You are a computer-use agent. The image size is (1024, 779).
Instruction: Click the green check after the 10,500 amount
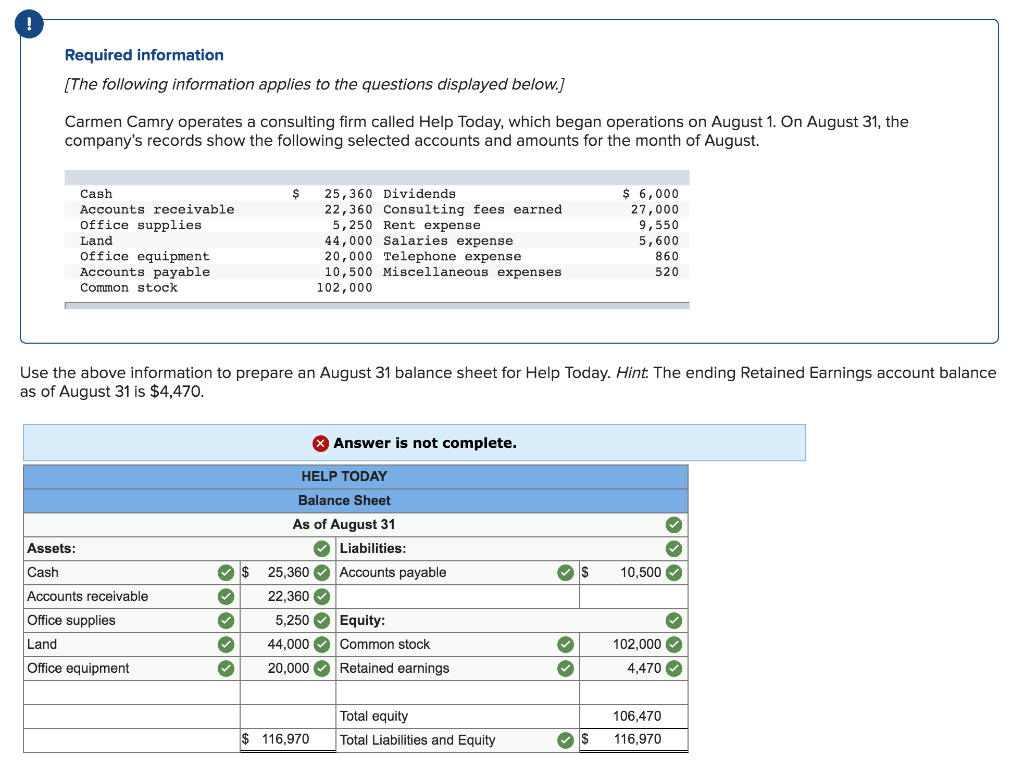674,573
